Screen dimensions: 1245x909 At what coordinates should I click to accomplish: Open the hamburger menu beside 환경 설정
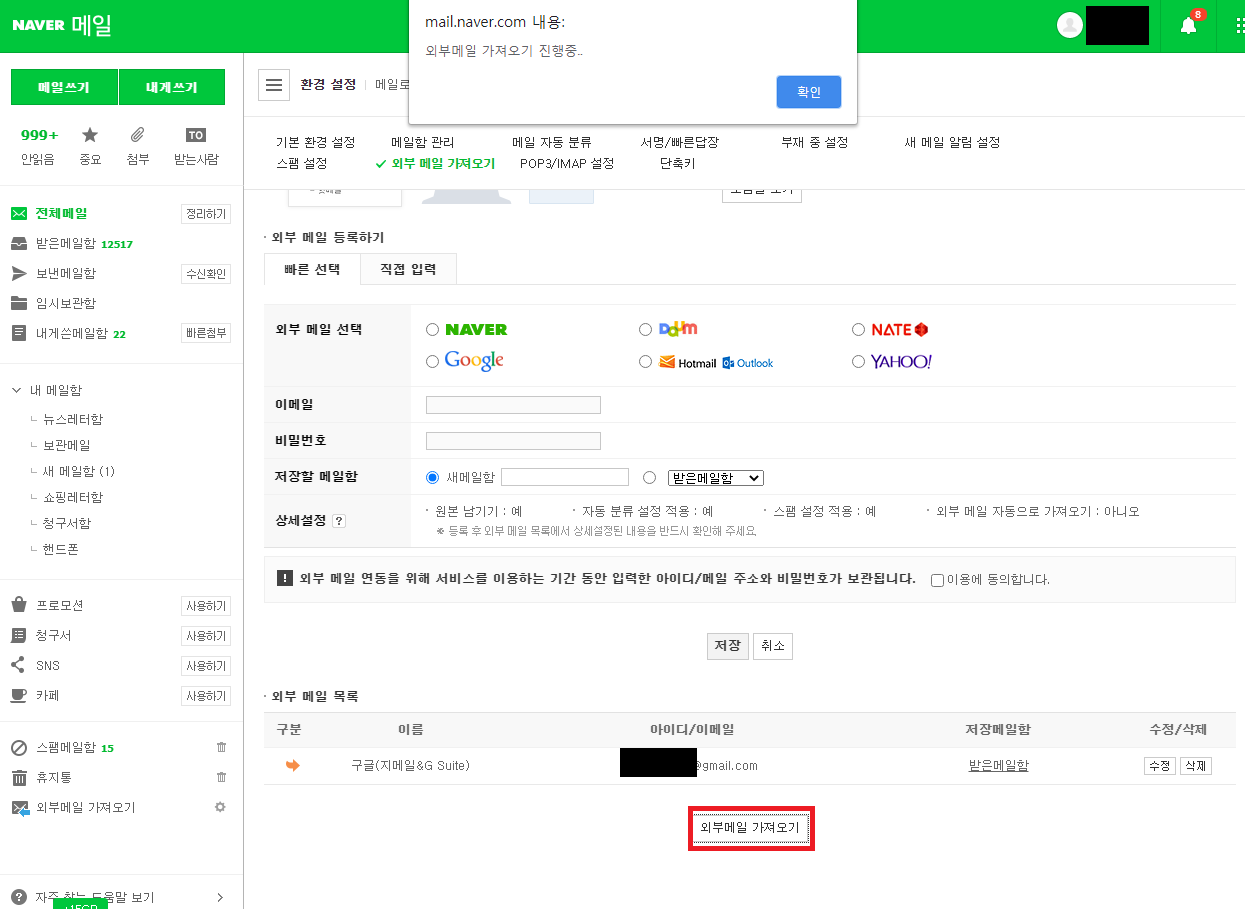[274, 84]
